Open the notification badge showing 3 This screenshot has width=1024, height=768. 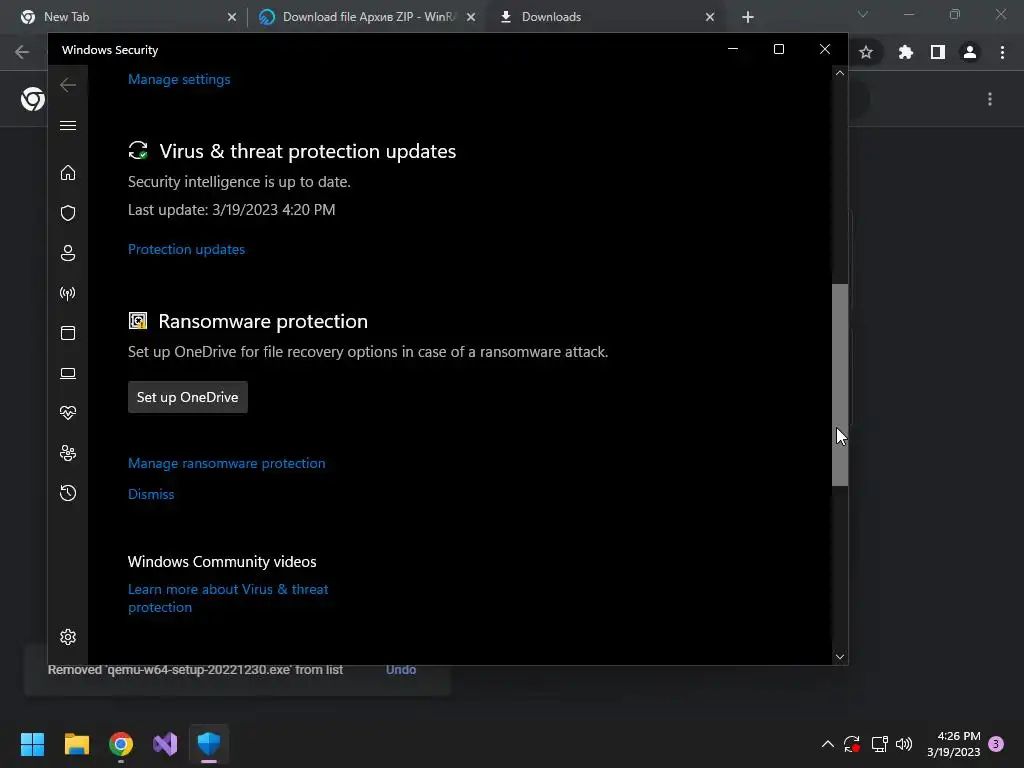pos(996,744)
